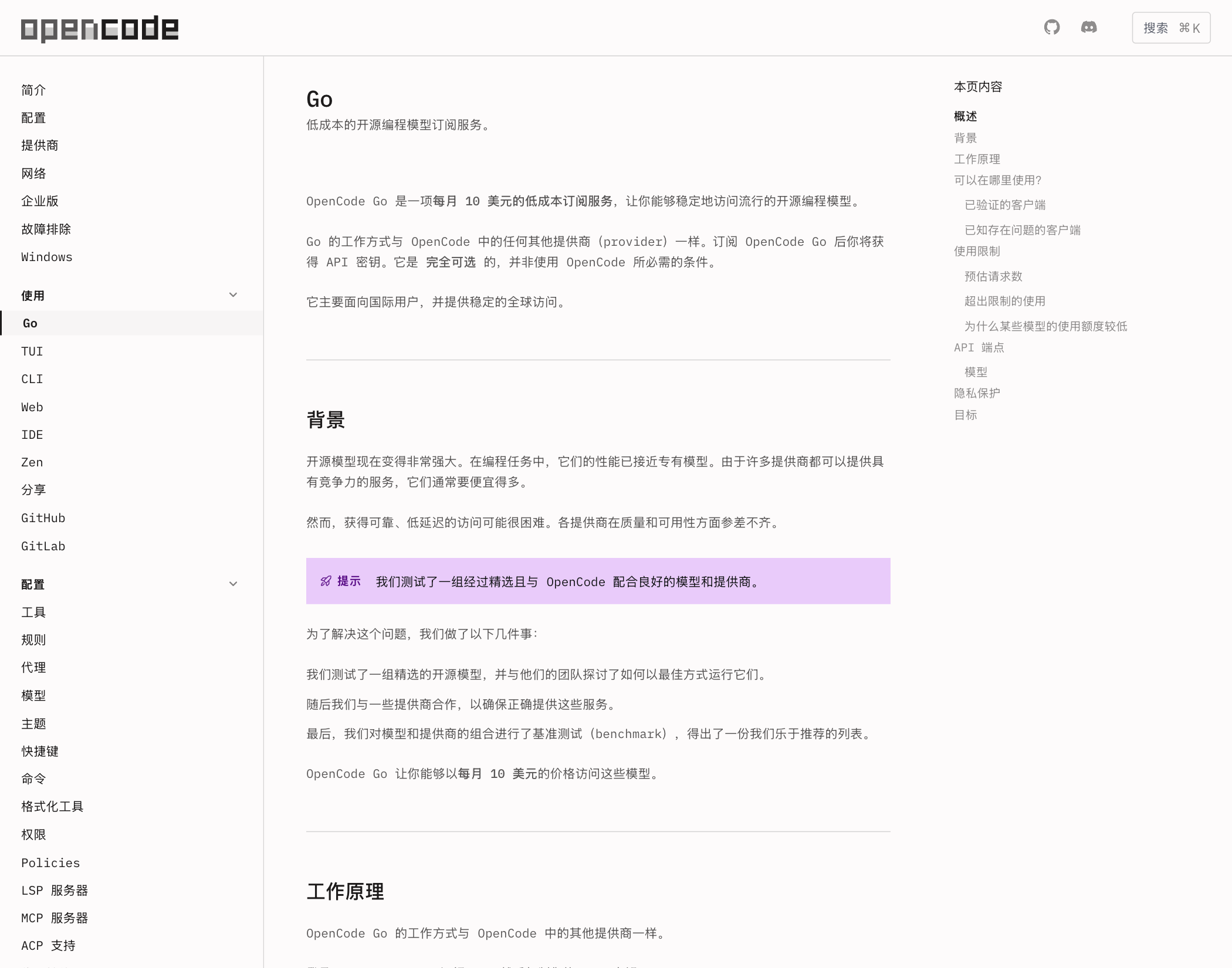Open MCP 服务器 sidebar page
Image resolution: width=1232 pixels, height=968 pixels.
[x=55, y=918]
